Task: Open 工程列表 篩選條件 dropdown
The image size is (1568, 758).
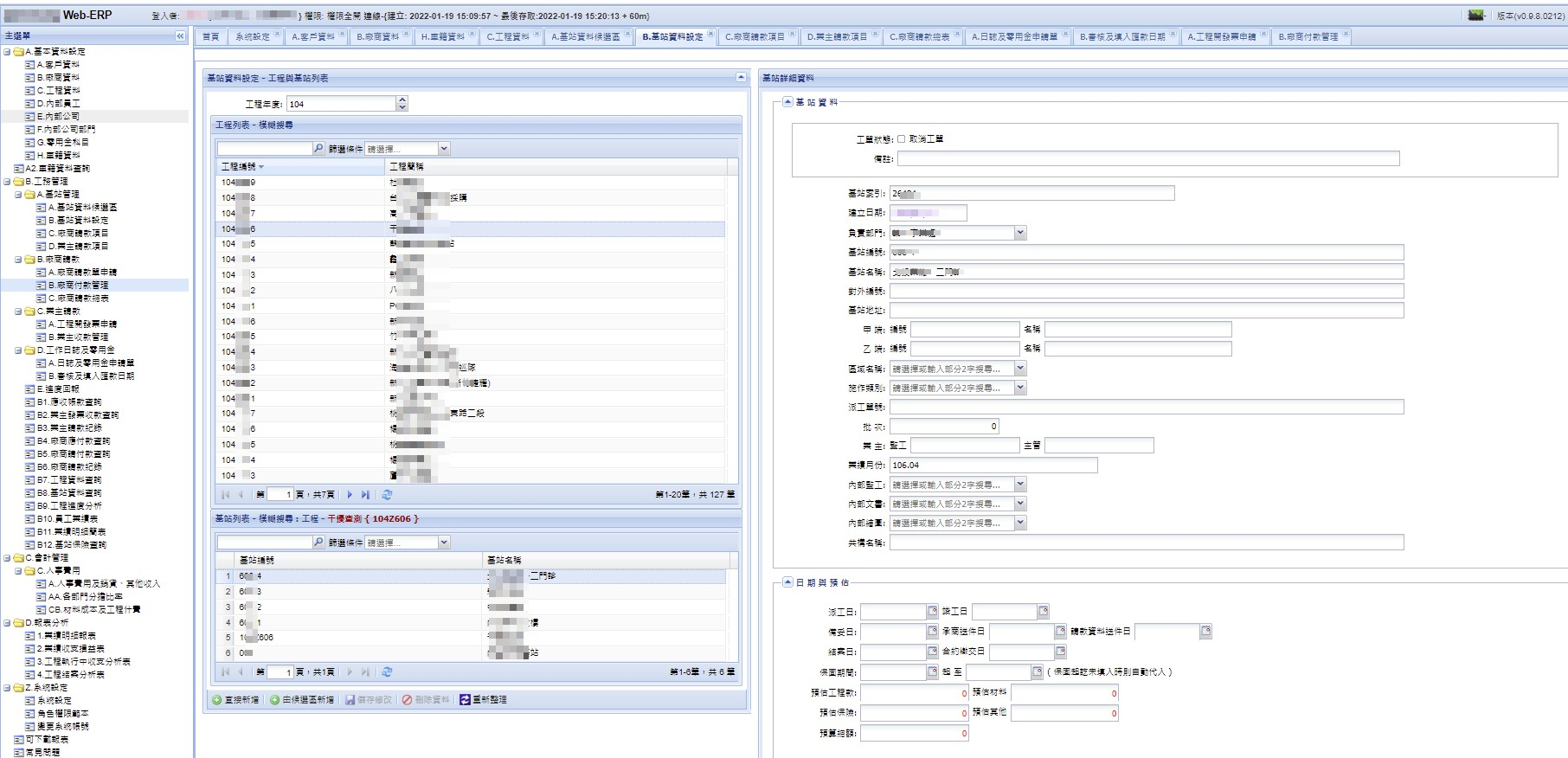Action: pyautogui.click(x=444, y=149)
